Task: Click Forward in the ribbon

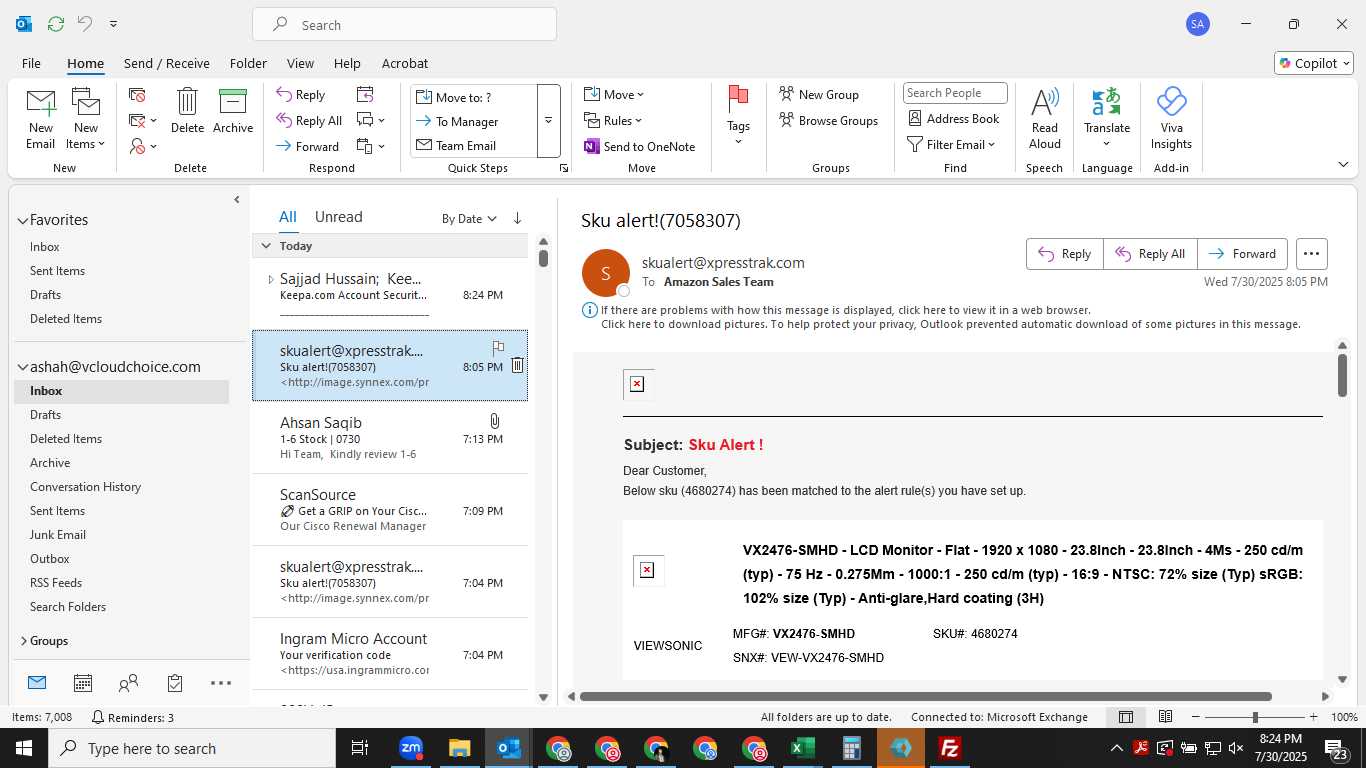Action: click(x=308, y=146)
